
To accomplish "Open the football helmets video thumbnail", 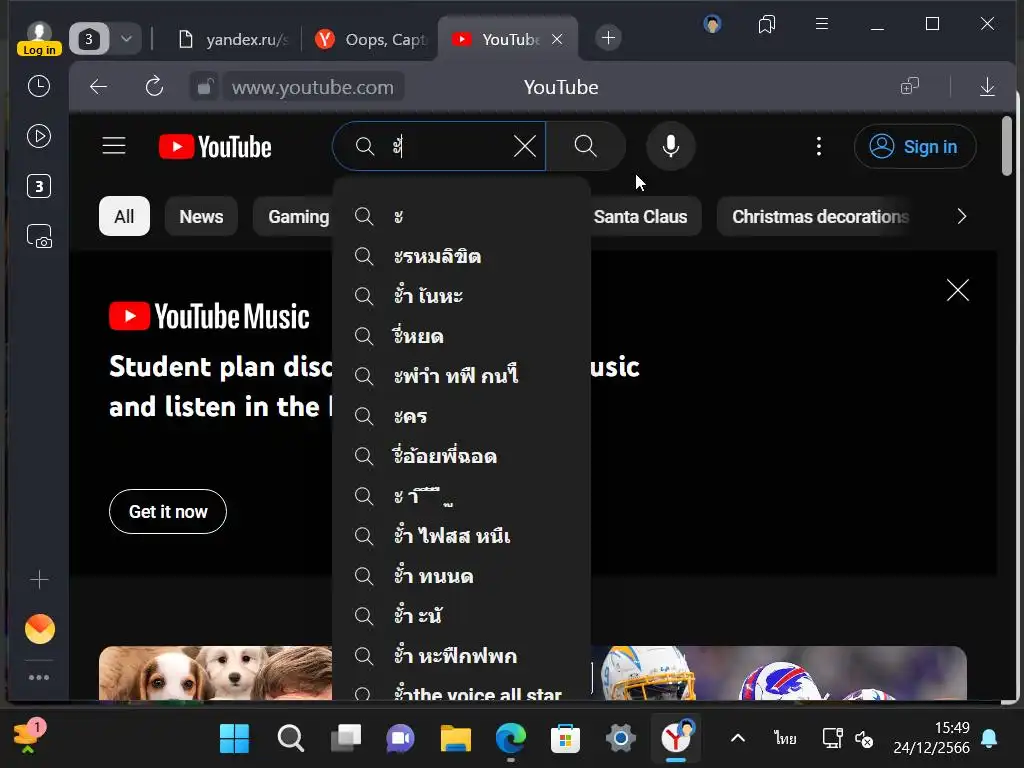I will pyautogui.click(x=779, y=673).
